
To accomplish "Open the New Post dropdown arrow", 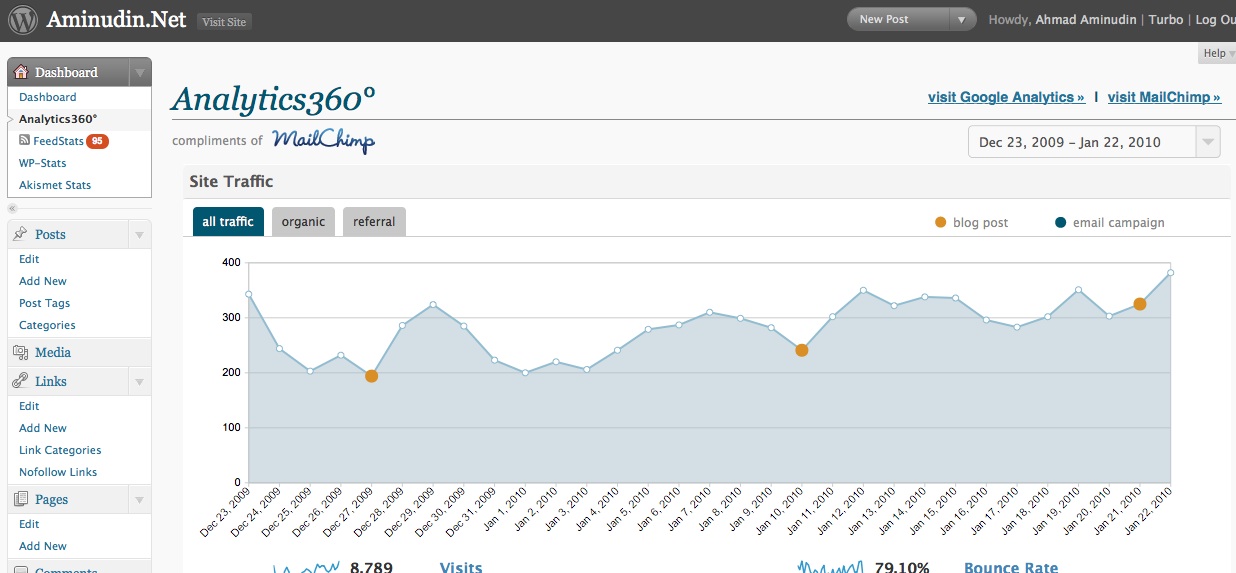I will [962, 19].
